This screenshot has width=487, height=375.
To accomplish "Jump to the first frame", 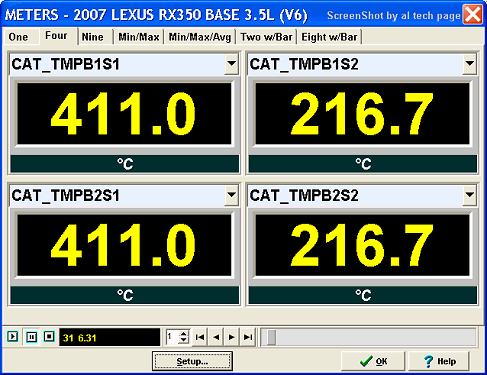I will click(x=200, y=337).
